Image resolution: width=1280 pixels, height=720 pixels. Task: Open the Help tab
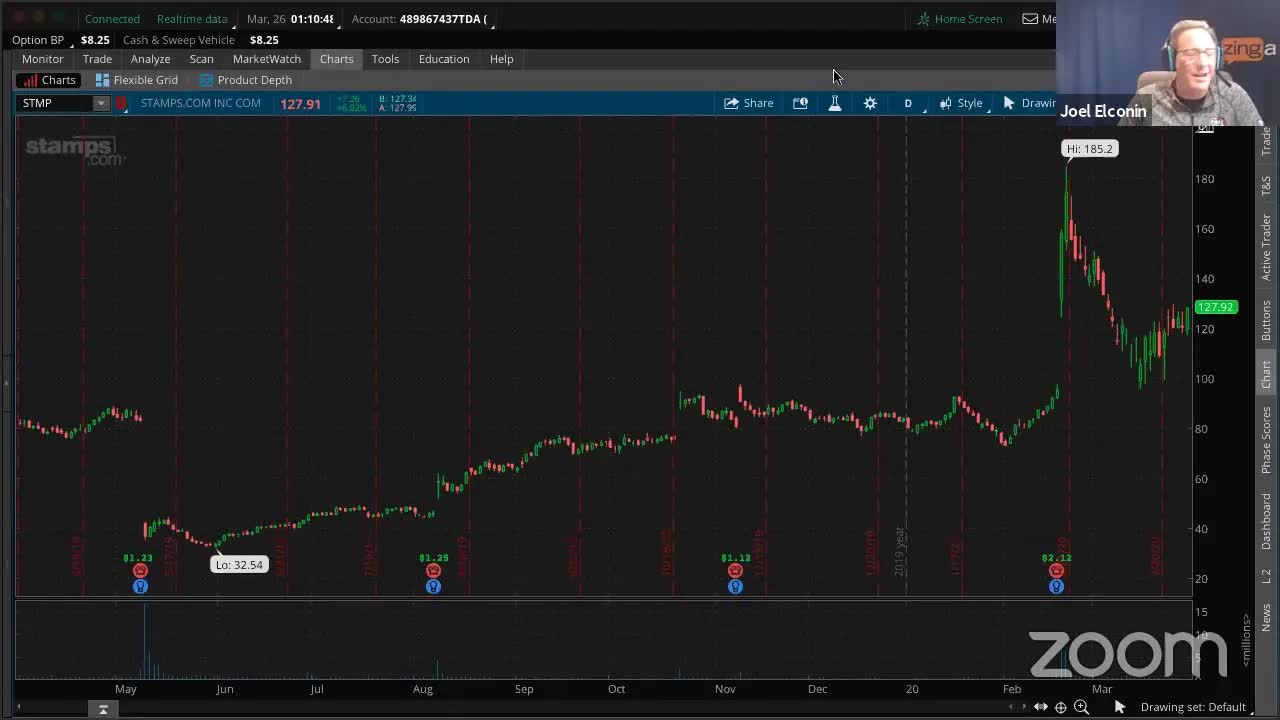coord(501,59)
